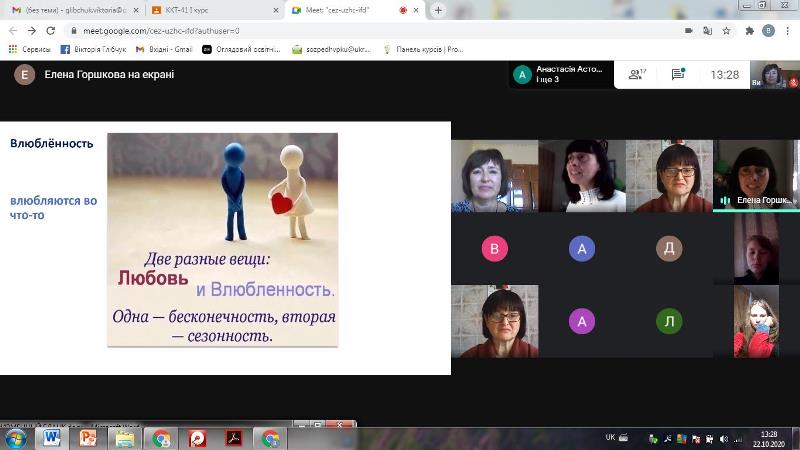Toggle the UK keyboard language indicator
This screenshot has width=800, height=450.
(610, 437)
